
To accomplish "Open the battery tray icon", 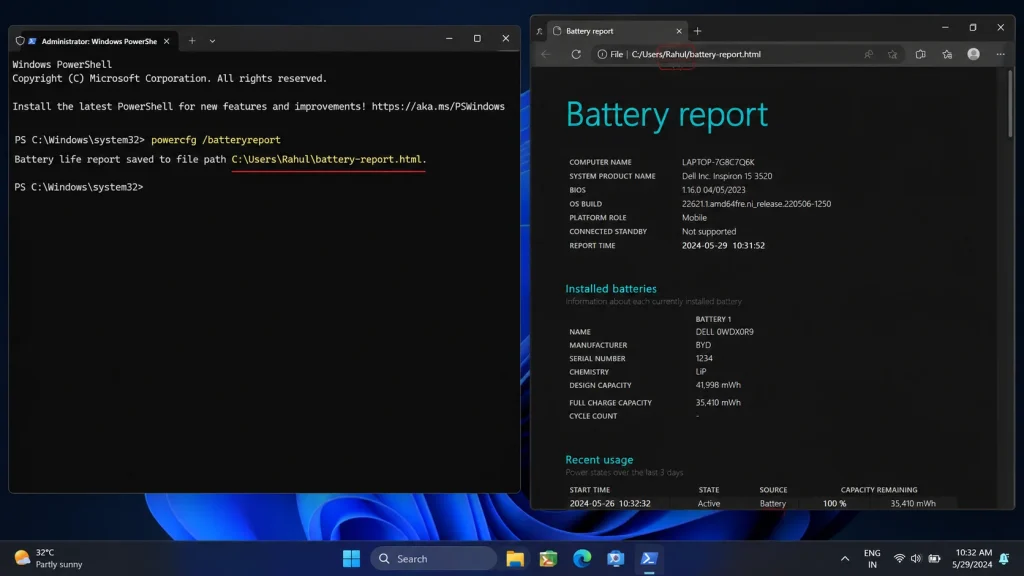I will coord(935,558).
